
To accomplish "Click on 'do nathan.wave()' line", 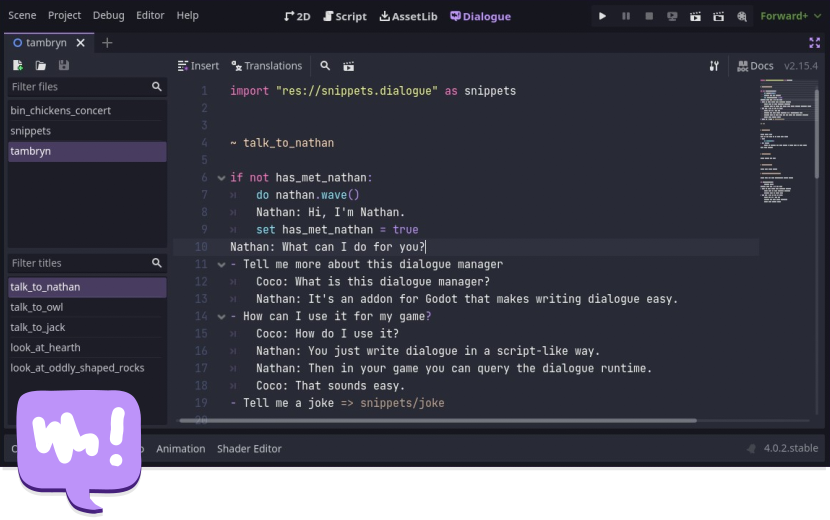I will [308, 195].
